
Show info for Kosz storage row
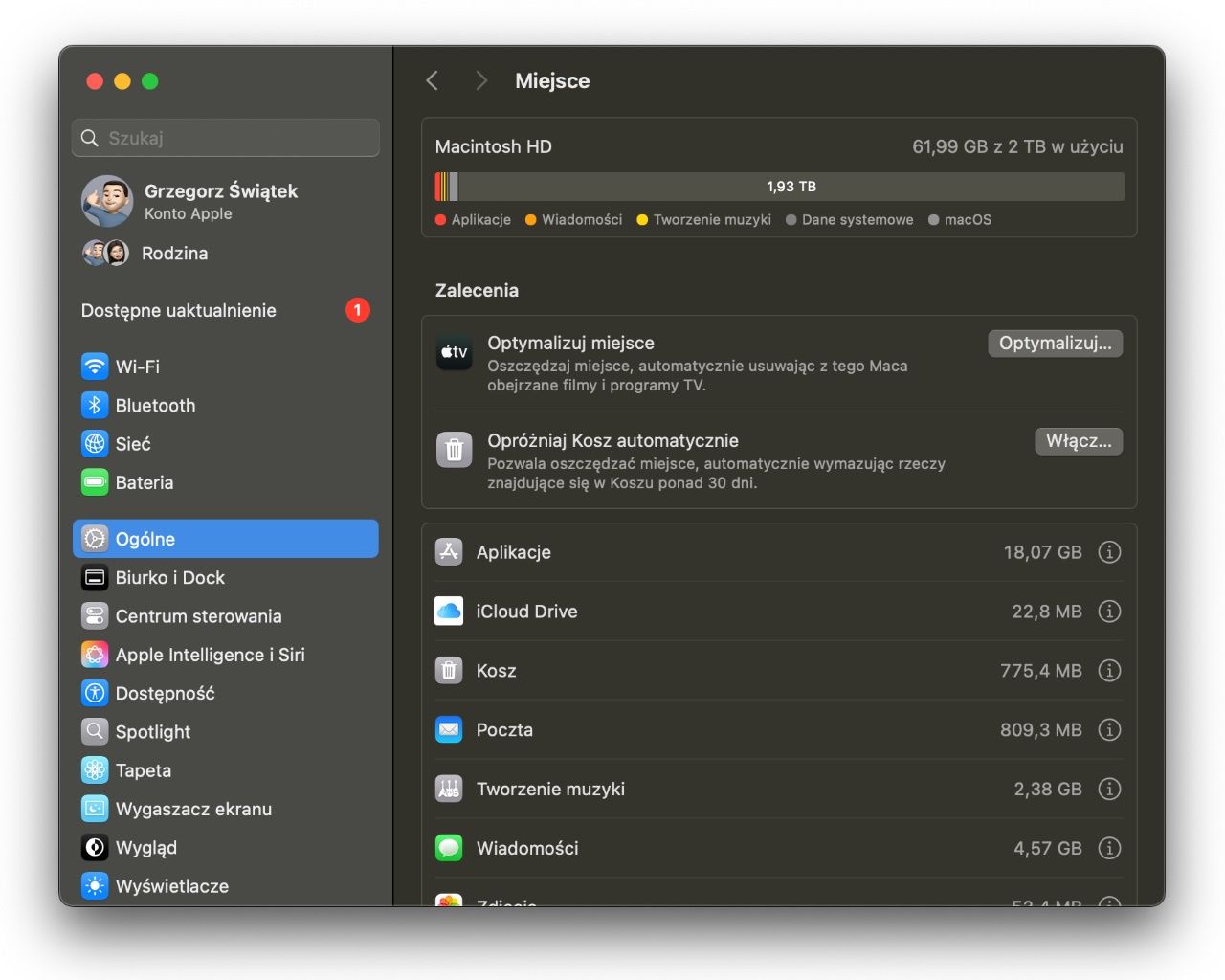pos(1109,671)
